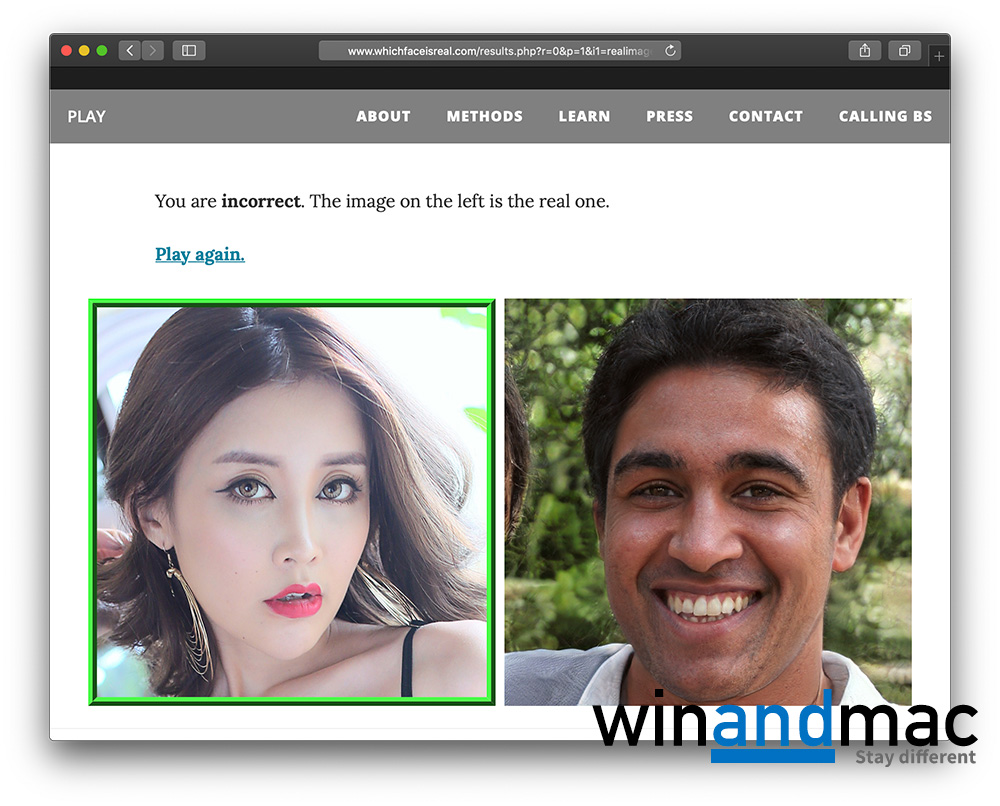1000x806 pixels.
Task: Visit the PRESS page
Action: click(669, 117)
